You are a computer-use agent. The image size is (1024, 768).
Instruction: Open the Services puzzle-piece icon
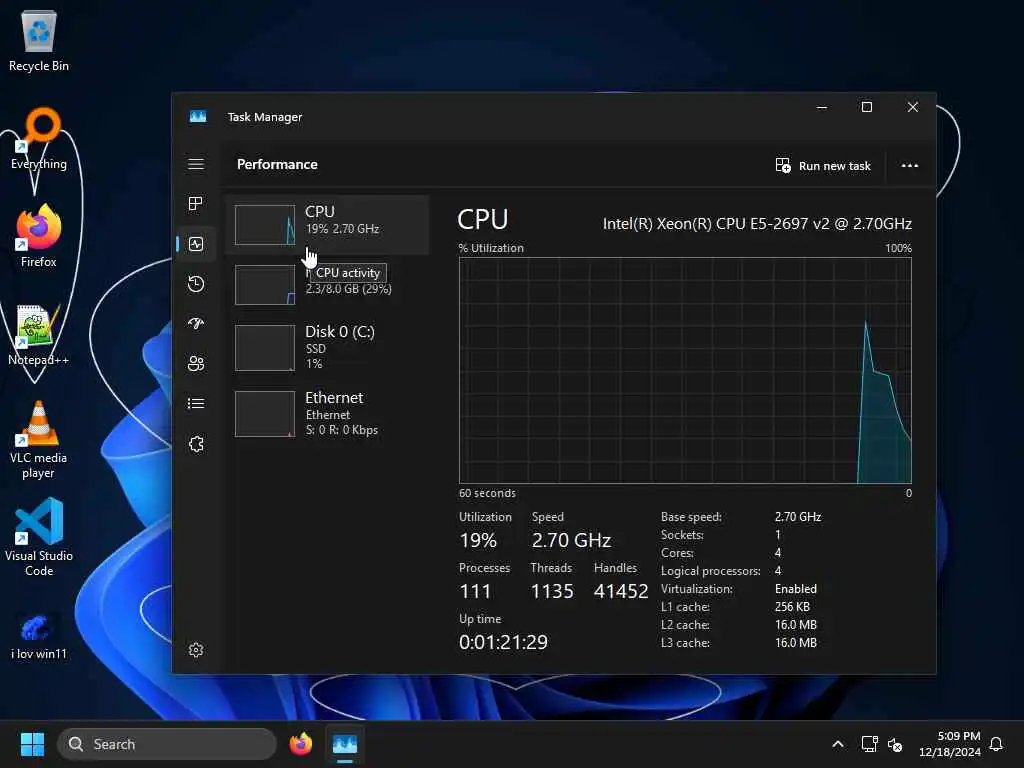click(196, 444)
